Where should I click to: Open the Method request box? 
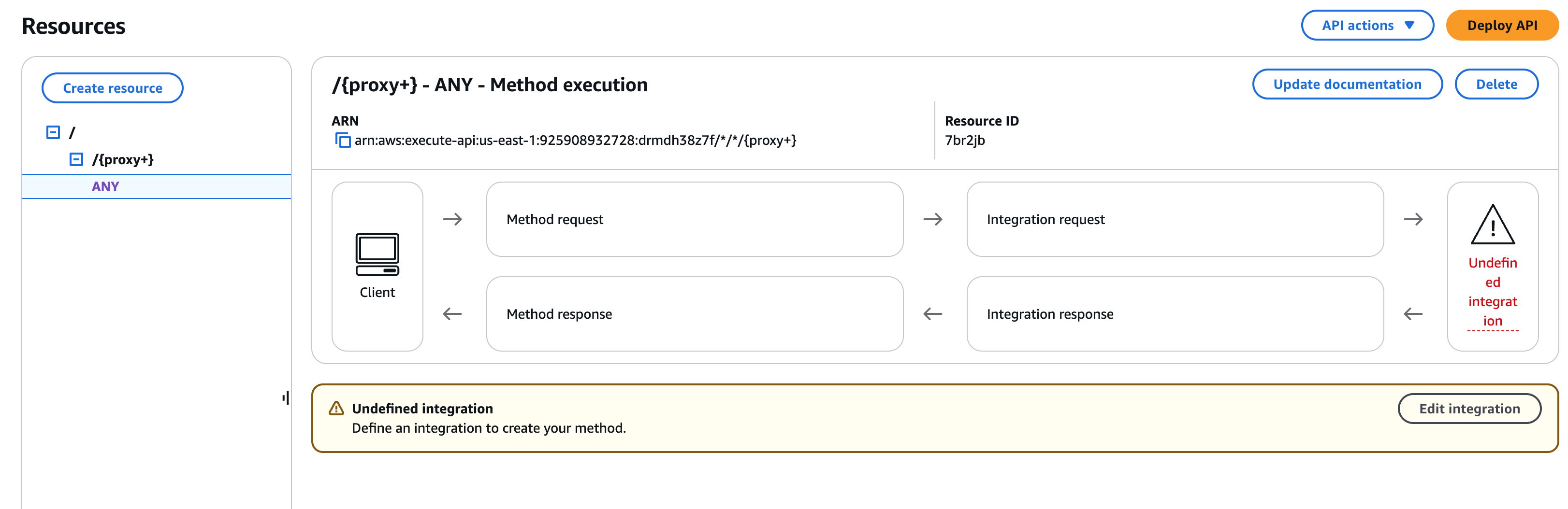point(694,219)
